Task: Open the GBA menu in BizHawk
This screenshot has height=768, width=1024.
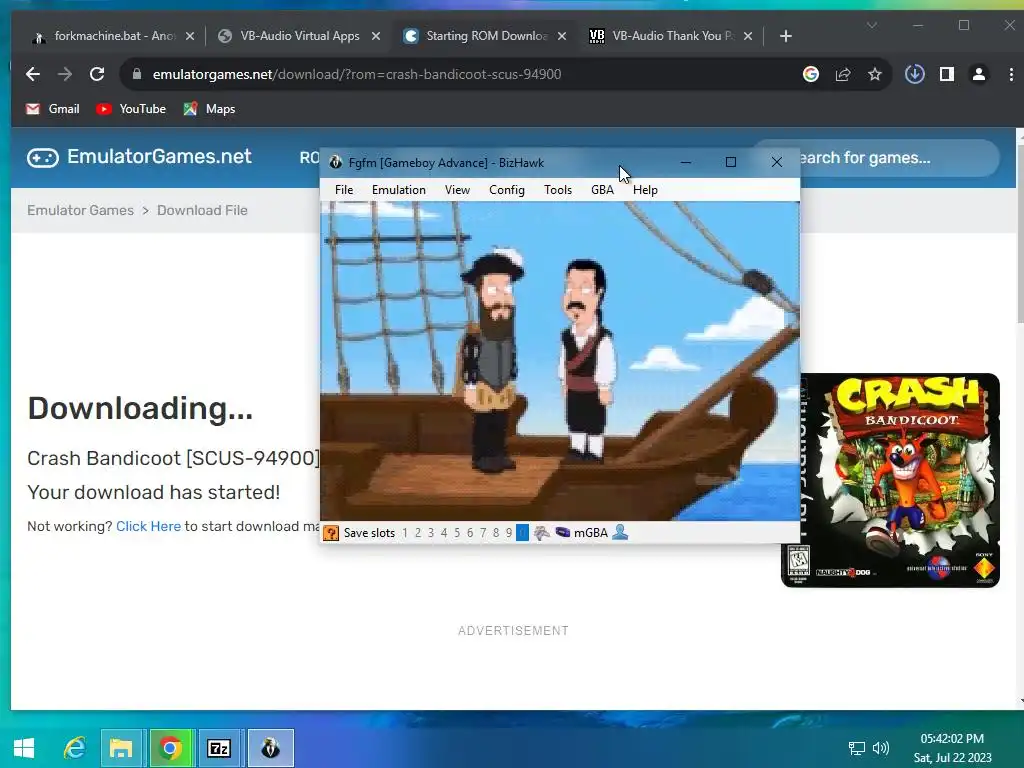Action: [602, 190]
